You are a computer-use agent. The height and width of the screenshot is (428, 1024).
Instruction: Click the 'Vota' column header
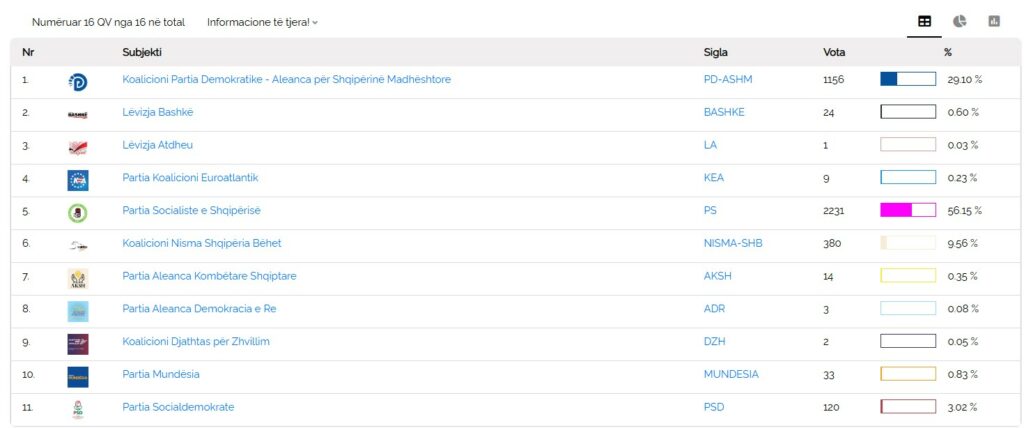click(x=834, y=52)
